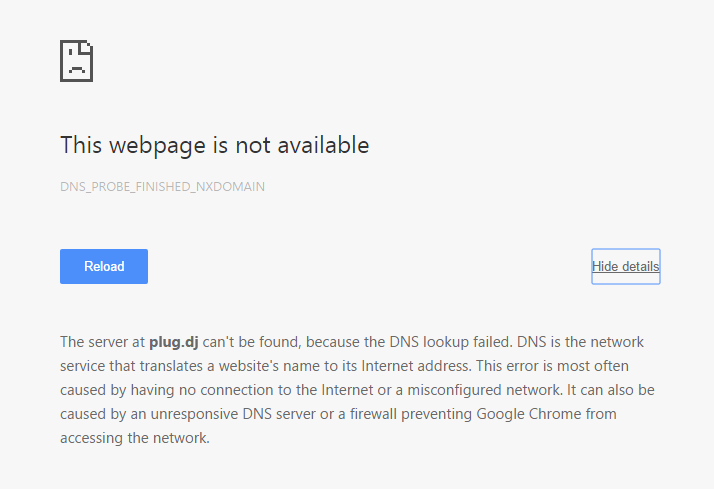Click the DNS_PROBE_FINISHED_NXDOMAIN error code

[162, 187]
